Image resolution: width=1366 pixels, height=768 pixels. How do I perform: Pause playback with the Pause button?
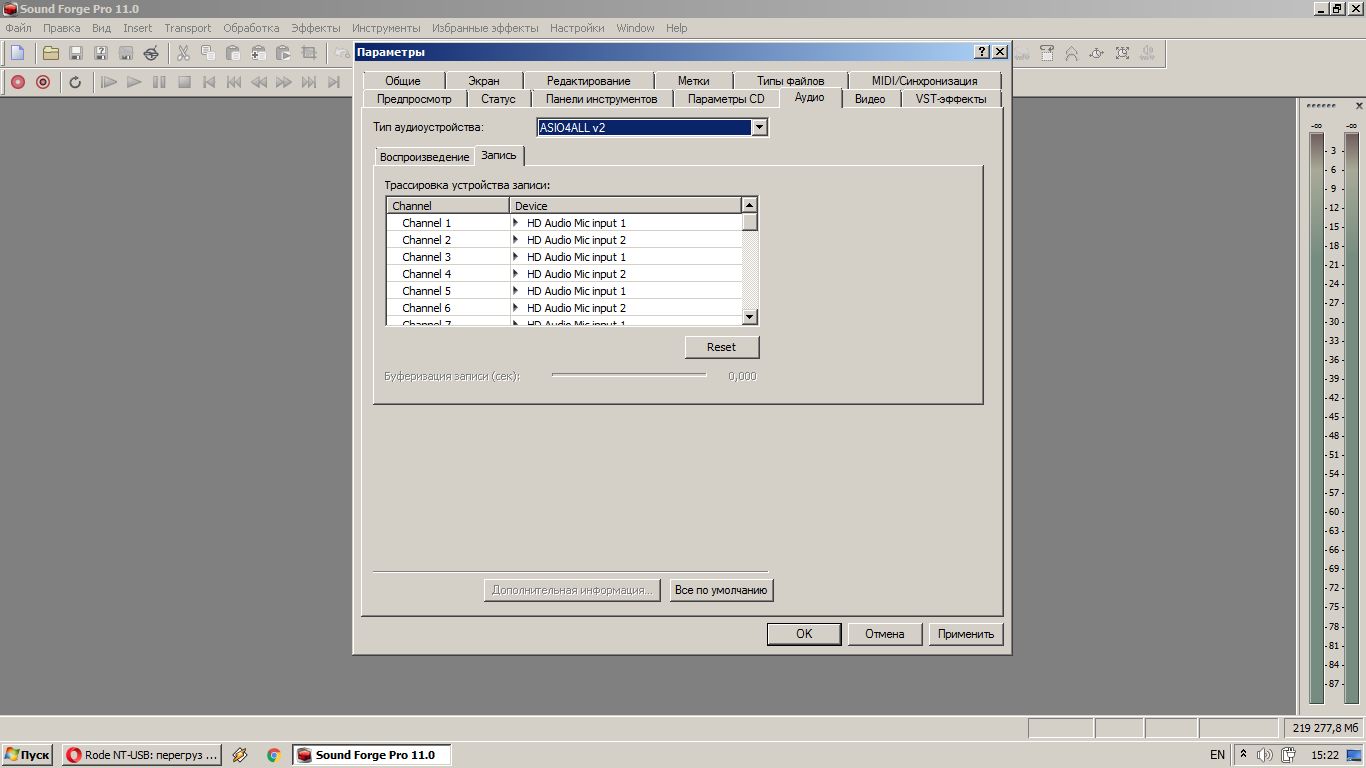159,82
